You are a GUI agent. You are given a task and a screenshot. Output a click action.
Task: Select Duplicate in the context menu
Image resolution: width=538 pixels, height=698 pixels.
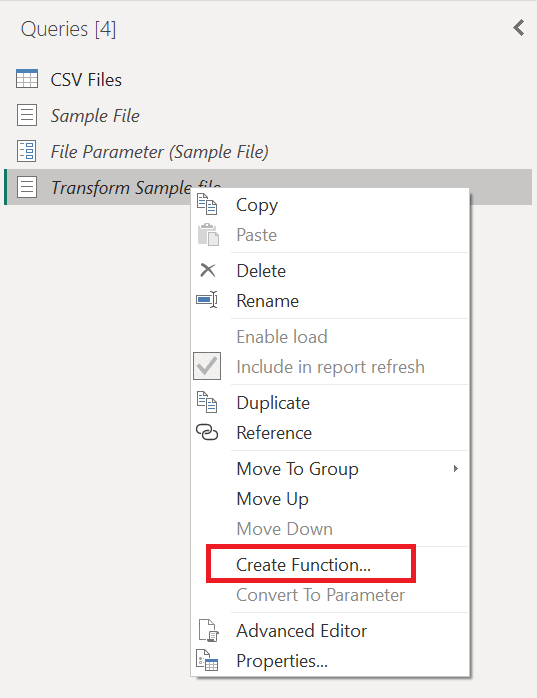tap(273, 402)
